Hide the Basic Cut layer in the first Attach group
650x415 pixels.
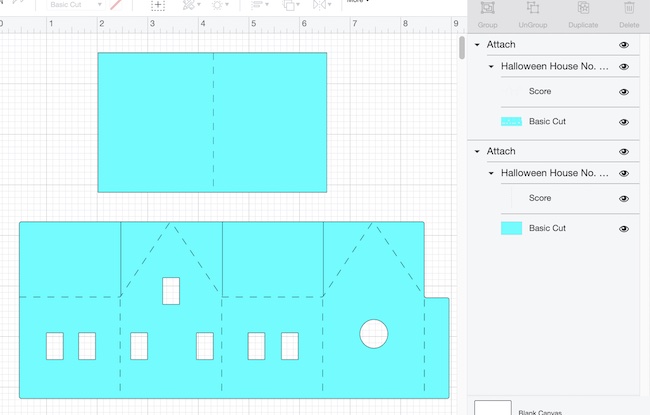coord(623,122)
